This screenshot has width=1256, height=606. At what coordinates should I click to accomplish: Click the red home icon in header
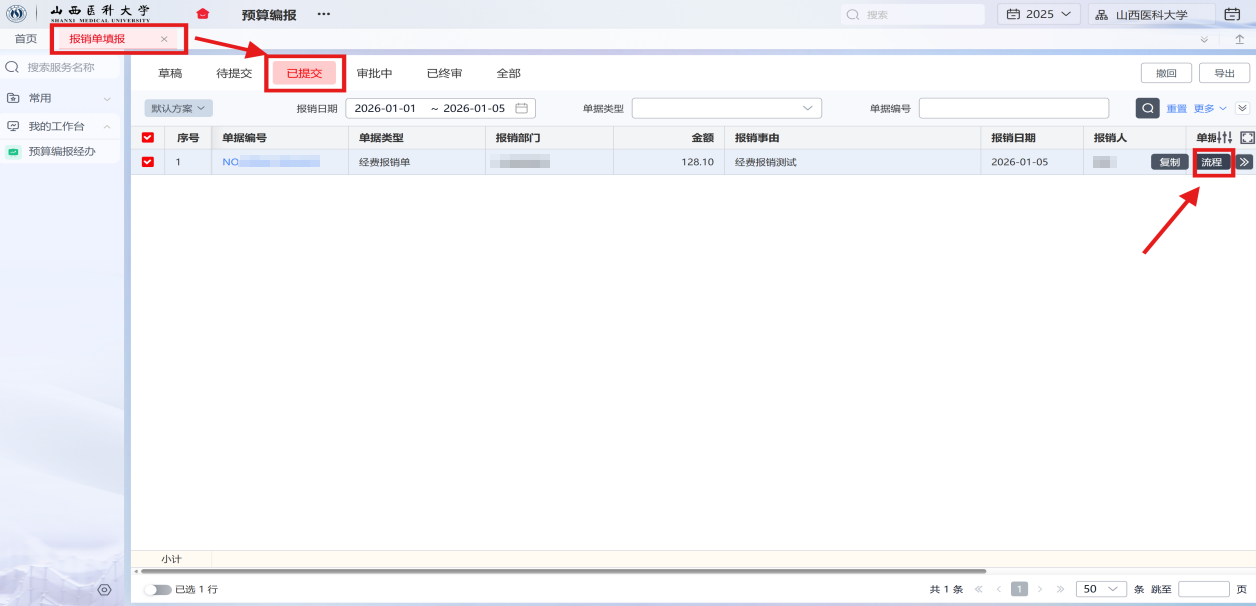tap(203, 14)
